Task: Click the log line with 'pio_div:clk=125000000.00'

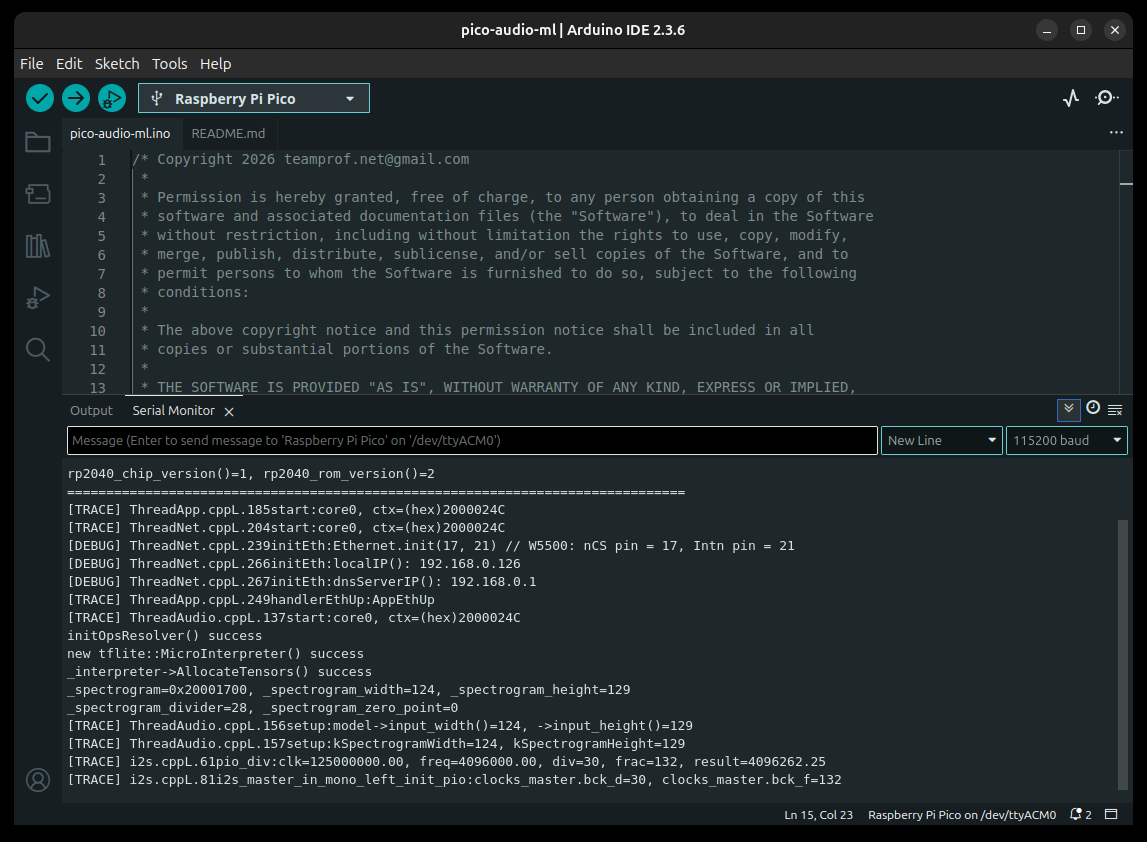Action: point(447,762)
